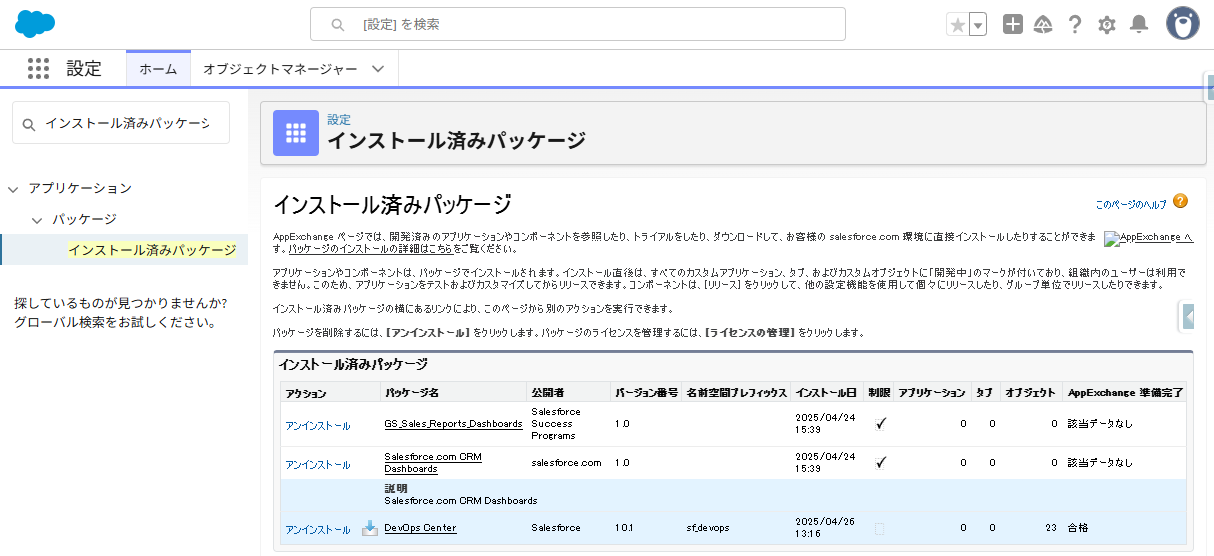Image resolution: width=1214 pixels, height=556 pixels.
Task: Click the 制限 checkmark for GS_Sales_Reports_Dashboards
Action: tap(880, 423)
